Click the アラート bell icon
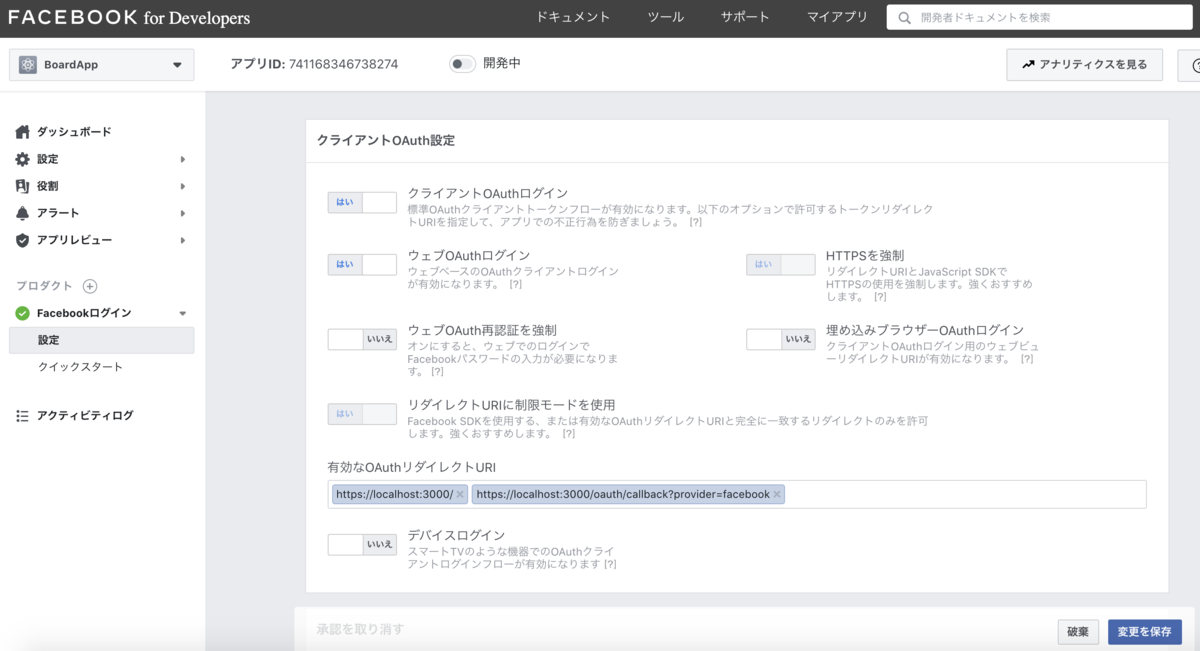The image size is (1200, 651). pyautogui.click(x=21, y=212)
